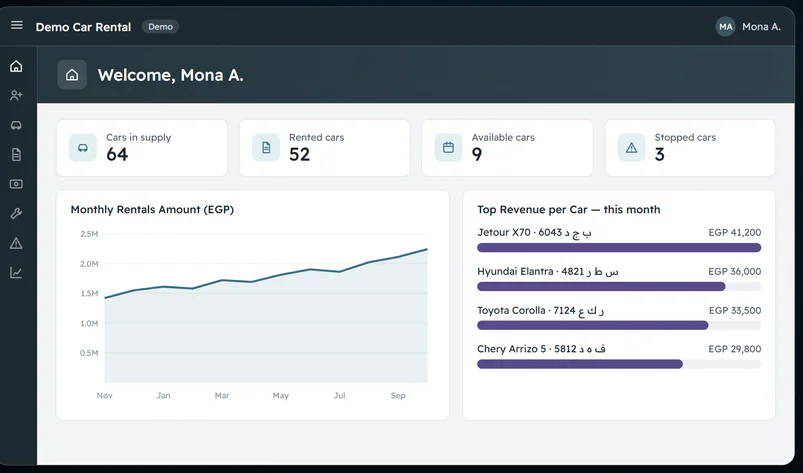Image resolution: width=803 pixels, height=473 pixels.
Task: Click '1.5M' axis label
Action: point(89,293)
